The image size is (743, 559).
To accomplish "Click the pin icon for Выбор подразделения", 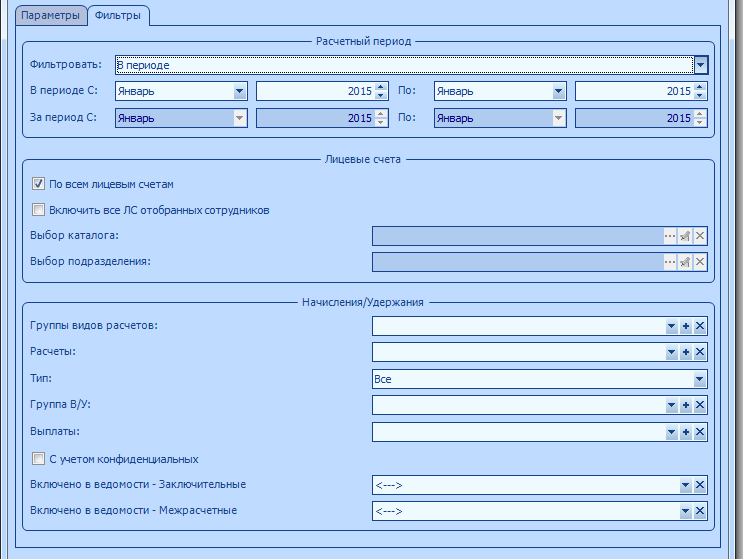I will tap(685, 262).
